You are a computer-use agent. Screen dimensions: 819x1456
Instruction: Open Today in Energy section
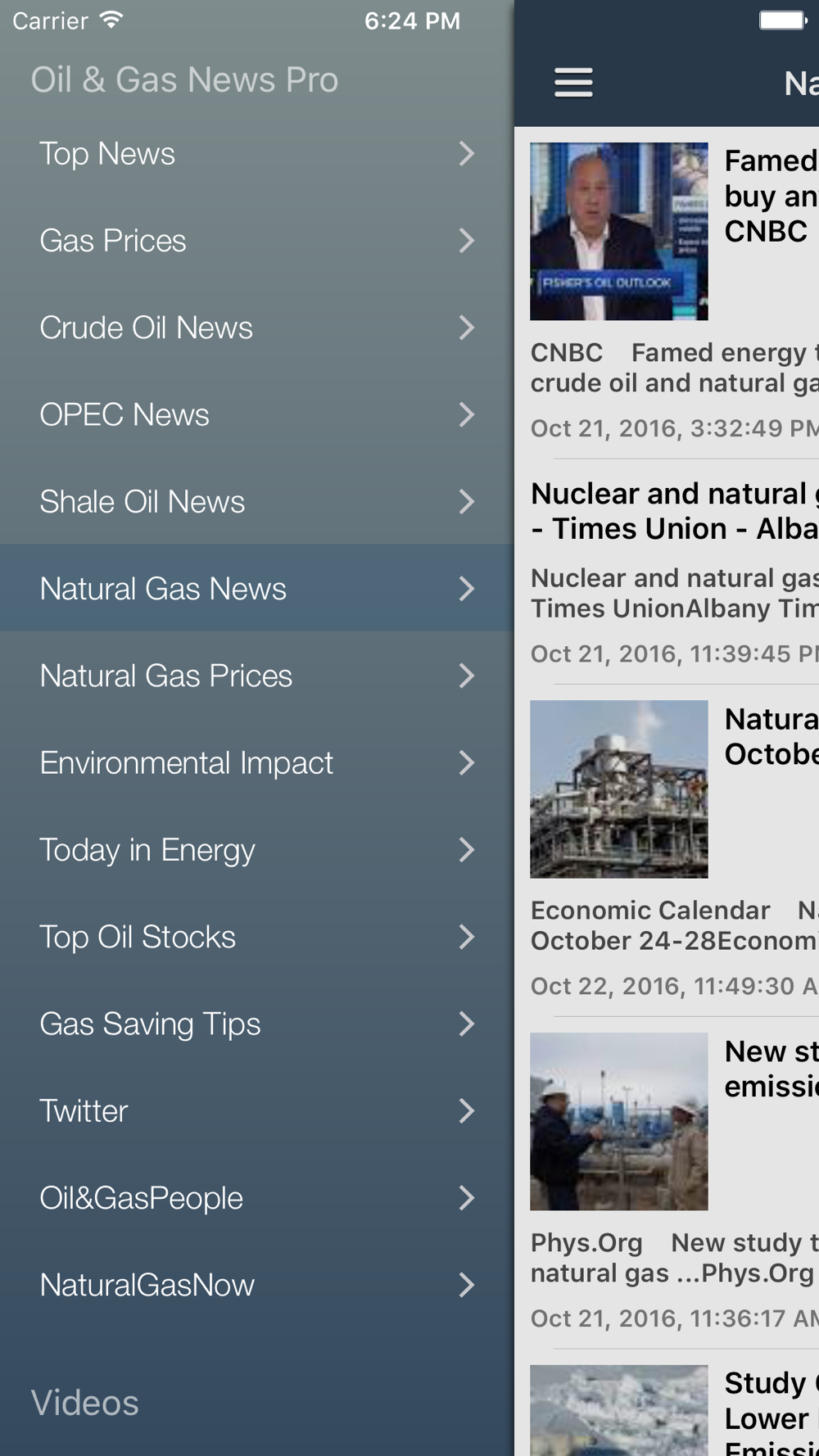pyautogui.click(x=257, y=849)
